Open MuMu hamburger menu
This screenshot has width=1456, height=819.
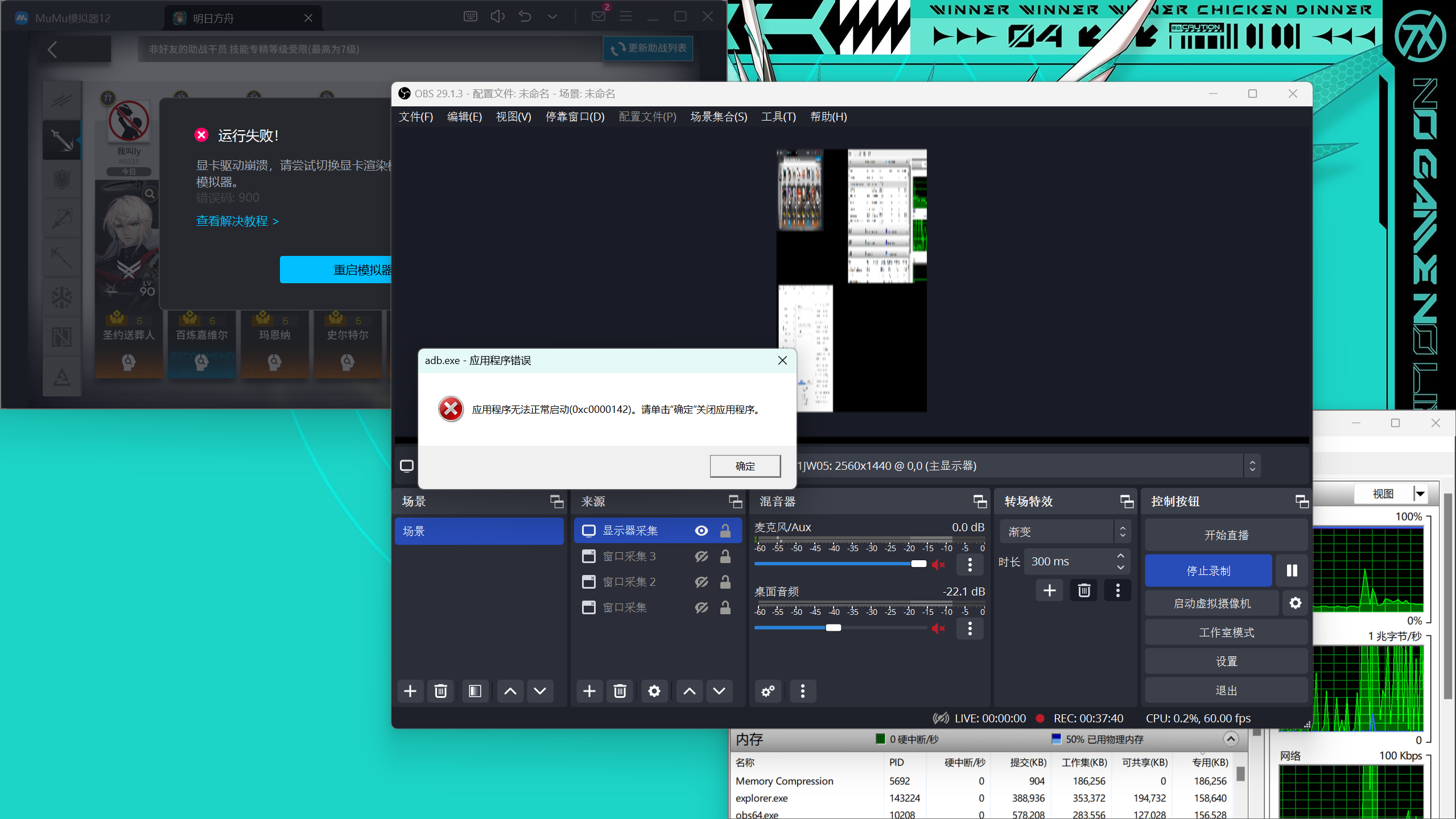(x=626, y=16)
